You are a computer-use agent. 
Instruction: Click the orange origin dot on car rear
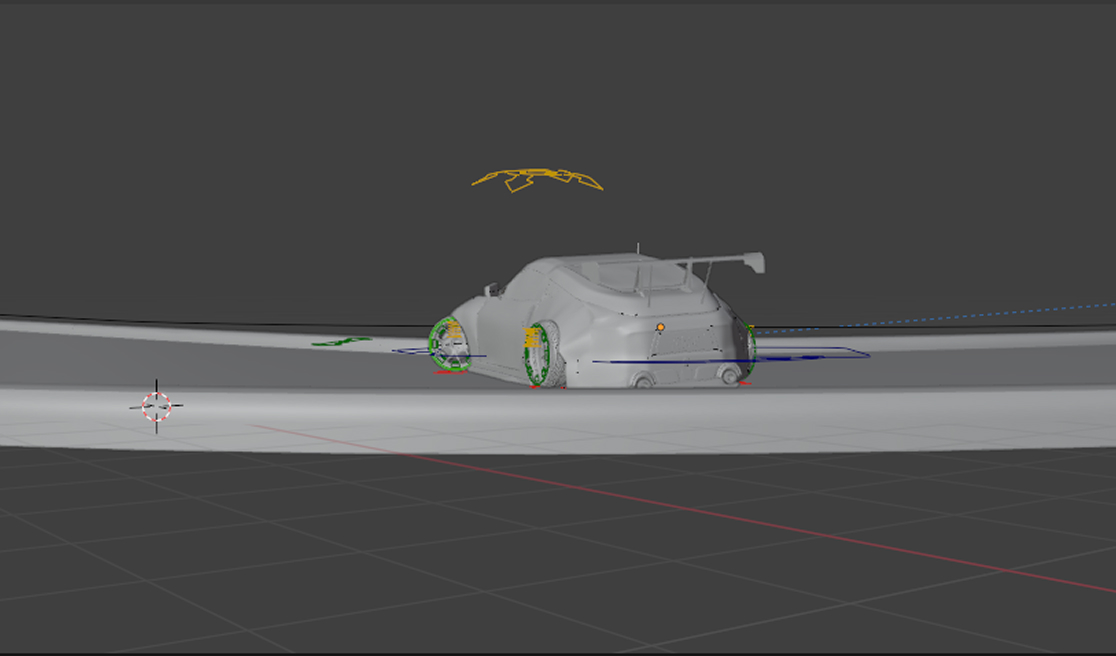660,327
